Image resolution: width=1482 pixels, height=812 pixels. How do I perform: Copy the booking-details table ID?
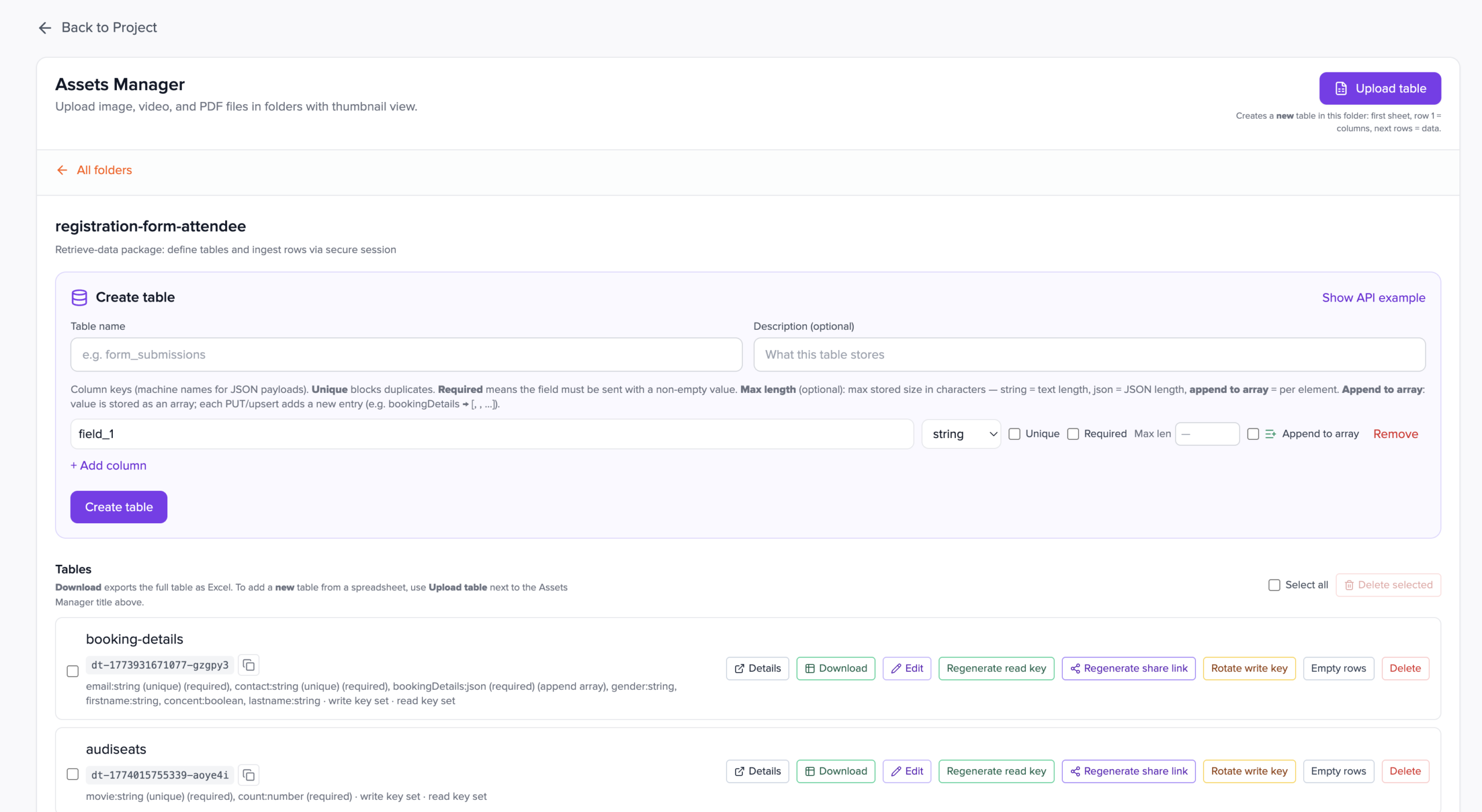tap(248, 665)
